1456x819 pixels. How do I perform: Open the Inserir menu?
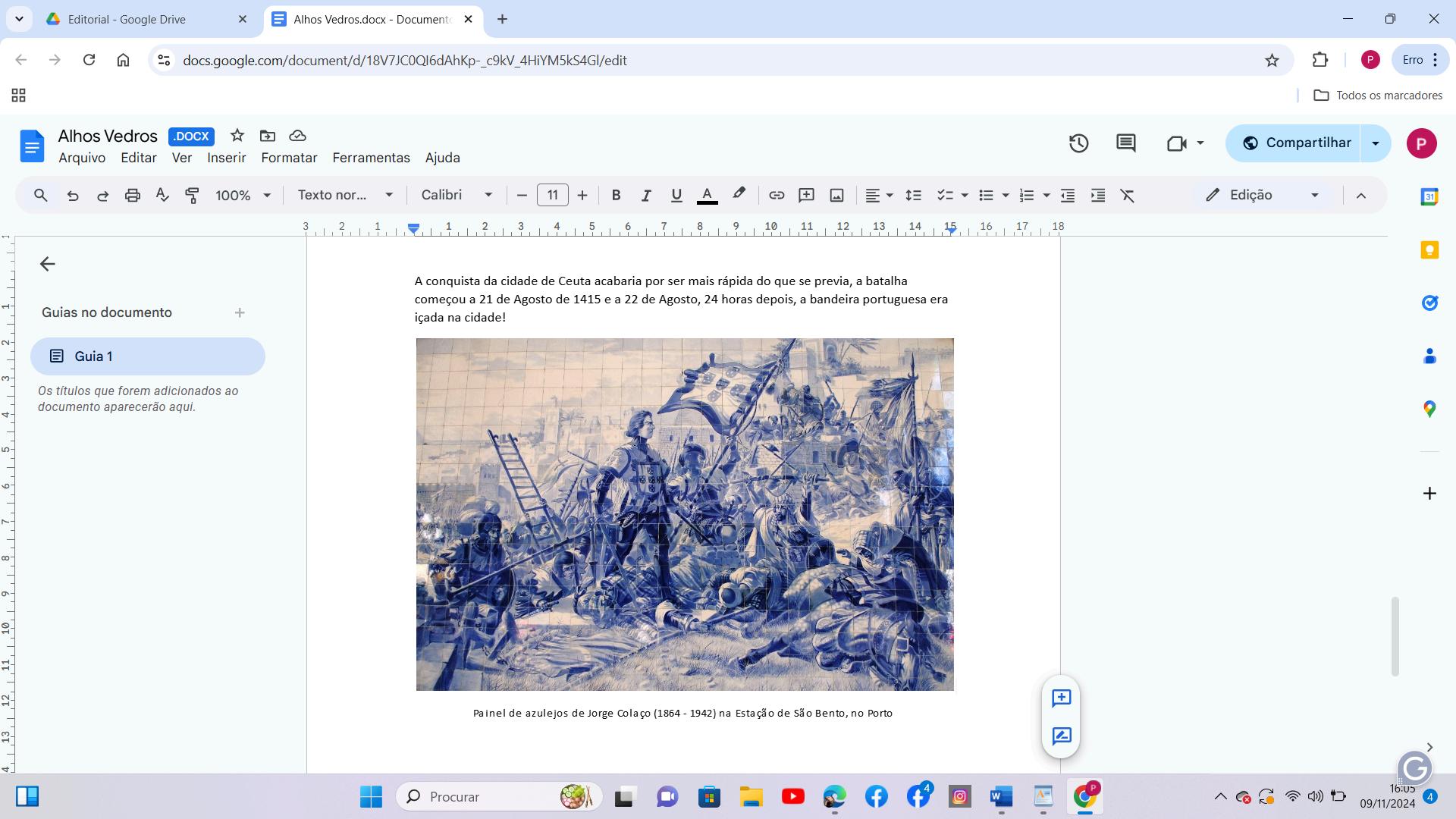(226, 158)
